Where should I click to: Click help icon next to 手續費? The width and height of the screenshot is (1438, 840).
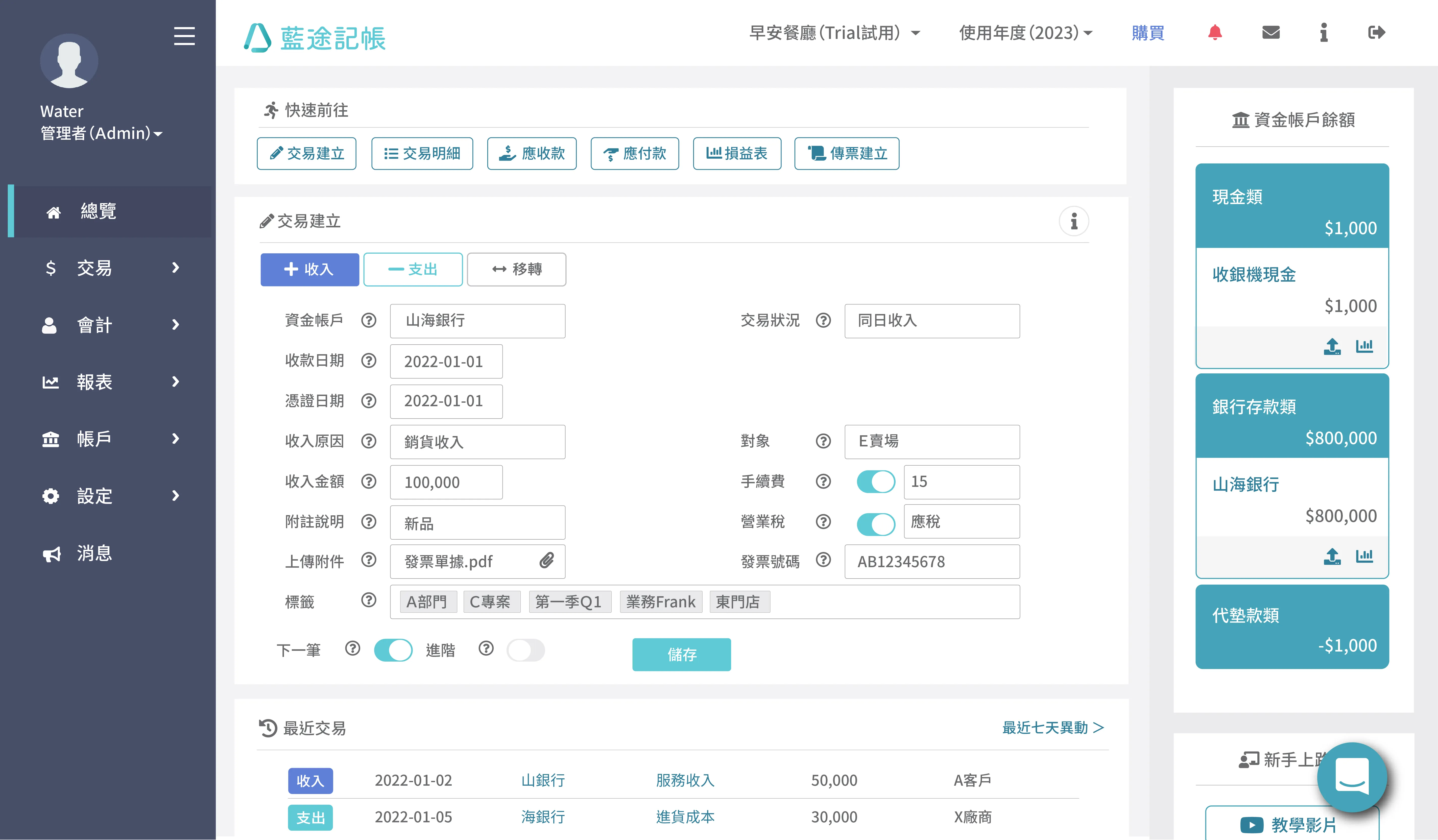(823, 482)
